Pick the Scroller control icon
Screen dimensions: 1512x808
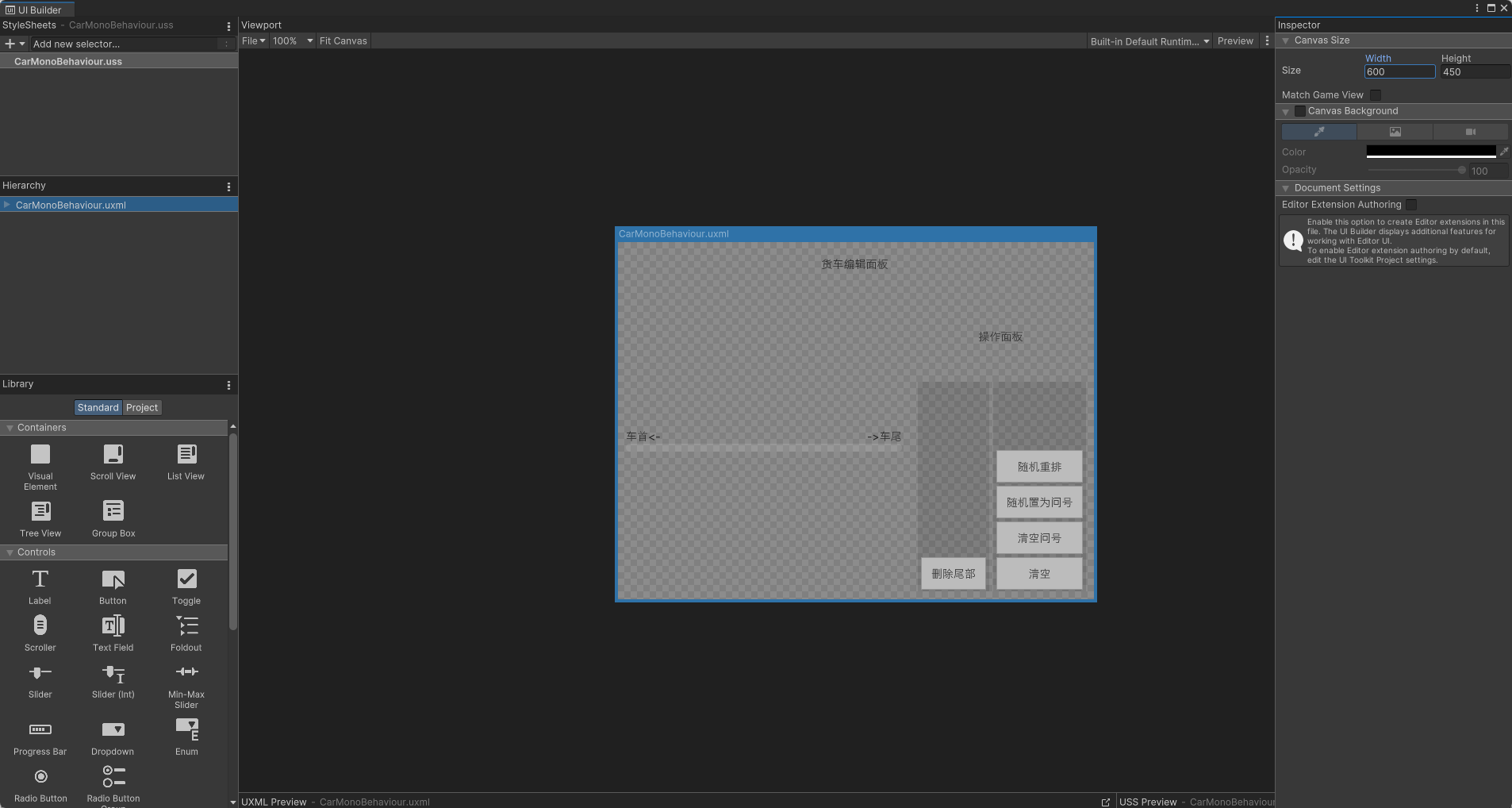40,625
